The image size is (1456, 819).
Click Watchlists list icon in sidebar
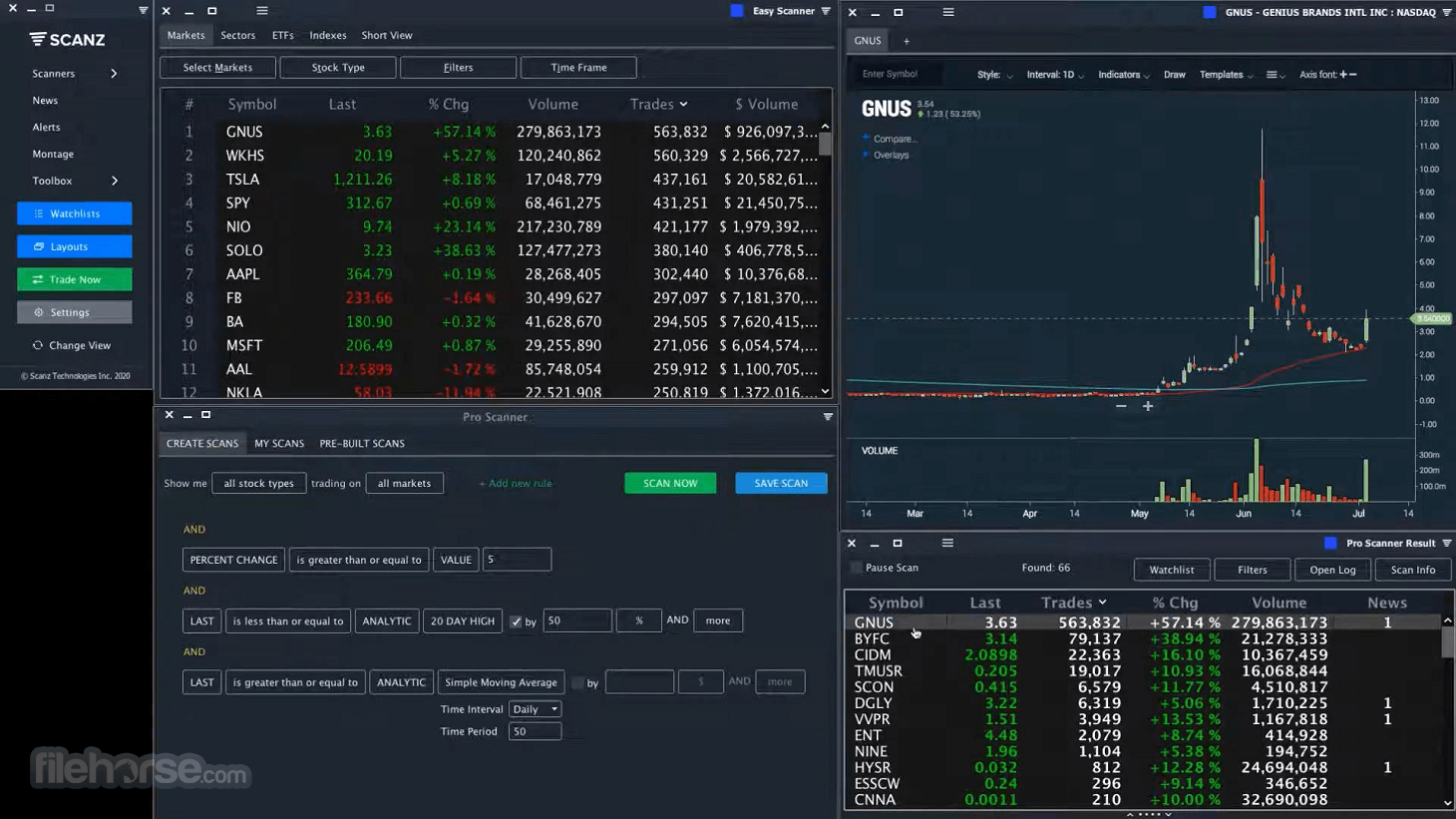(39, 213)
